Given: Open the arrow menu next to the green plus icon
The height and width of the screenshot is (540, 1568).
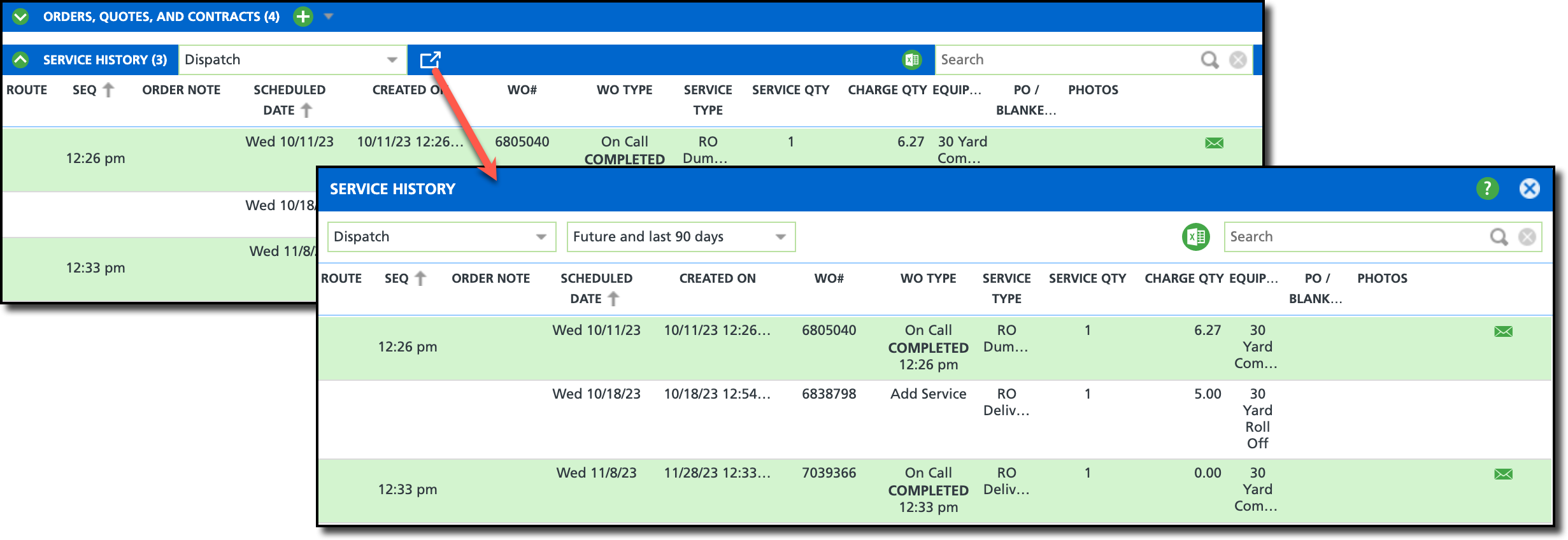Looking at the screenshot, I should coord(329,17).
